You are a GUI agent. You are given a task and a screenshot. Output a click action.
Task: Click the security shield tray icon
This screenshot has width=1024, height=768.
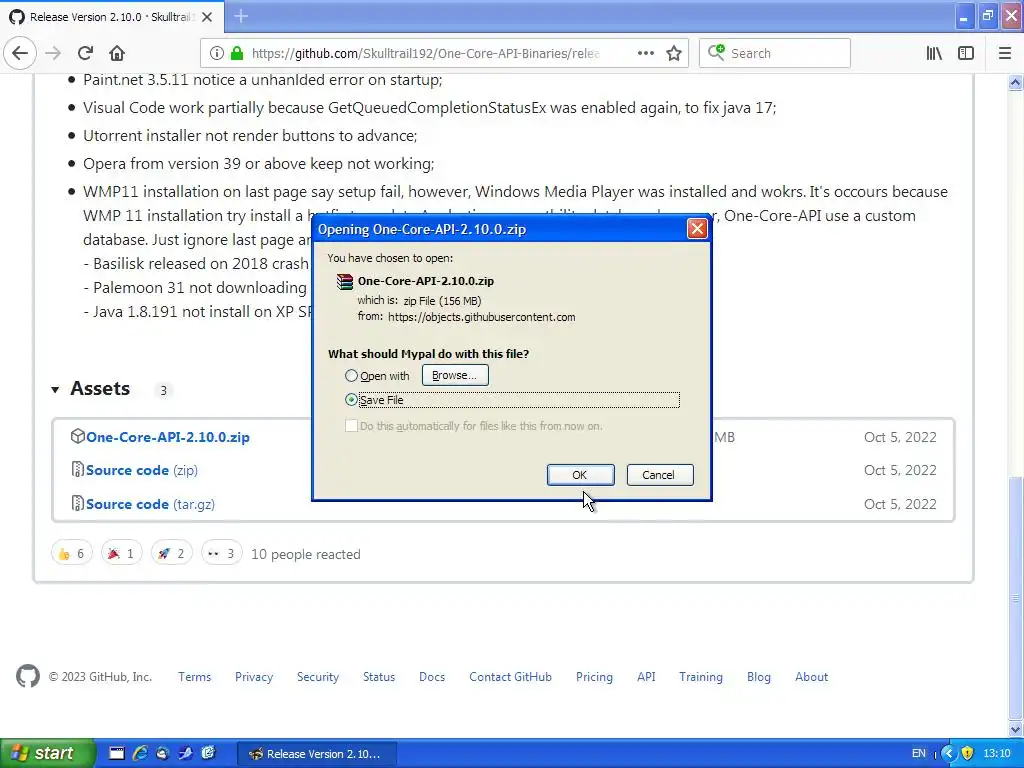(x=967, y=753)
